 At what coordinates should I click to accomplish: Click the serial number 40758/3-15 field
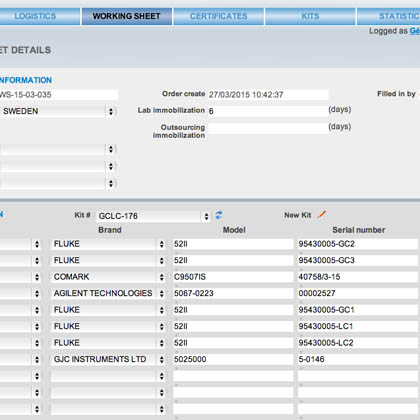coord(358,277)
